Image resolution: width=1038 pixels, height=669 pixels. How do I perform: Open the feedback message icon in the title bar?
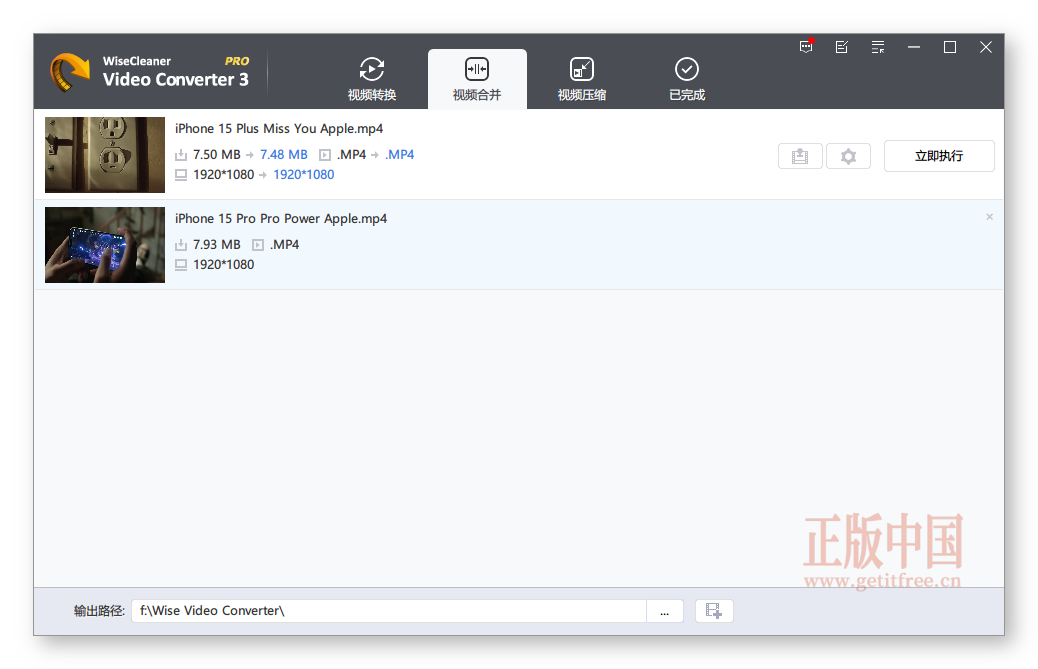806,47
